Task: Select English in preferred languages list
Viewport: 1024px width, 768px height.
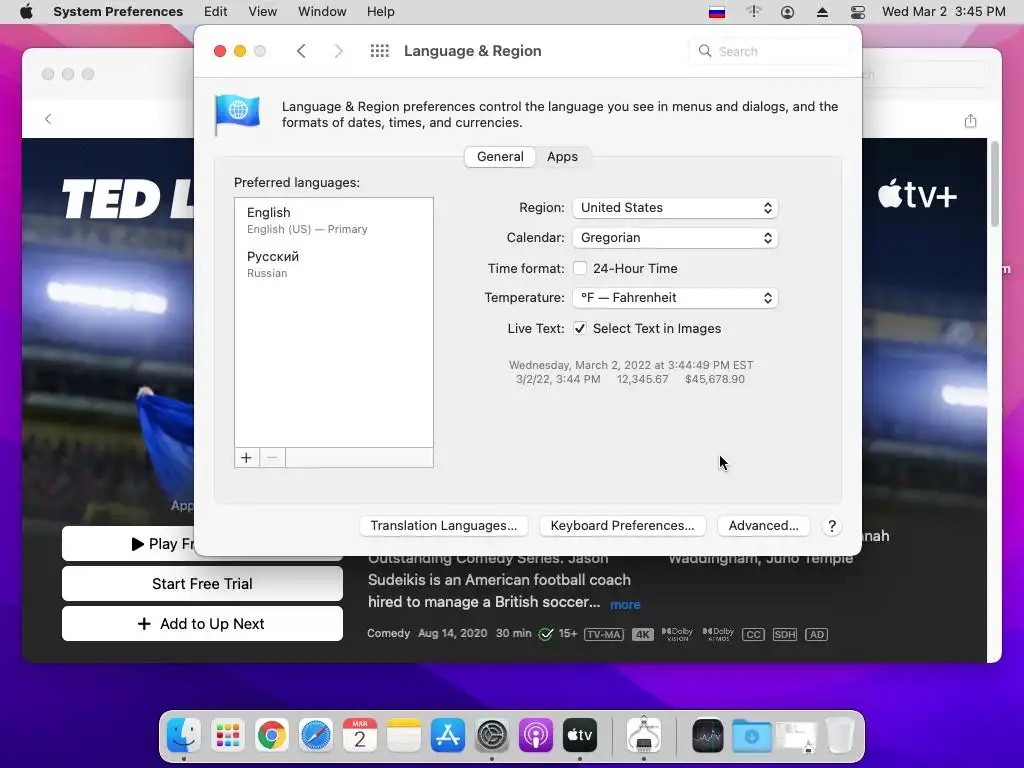Action: [334, 220]
